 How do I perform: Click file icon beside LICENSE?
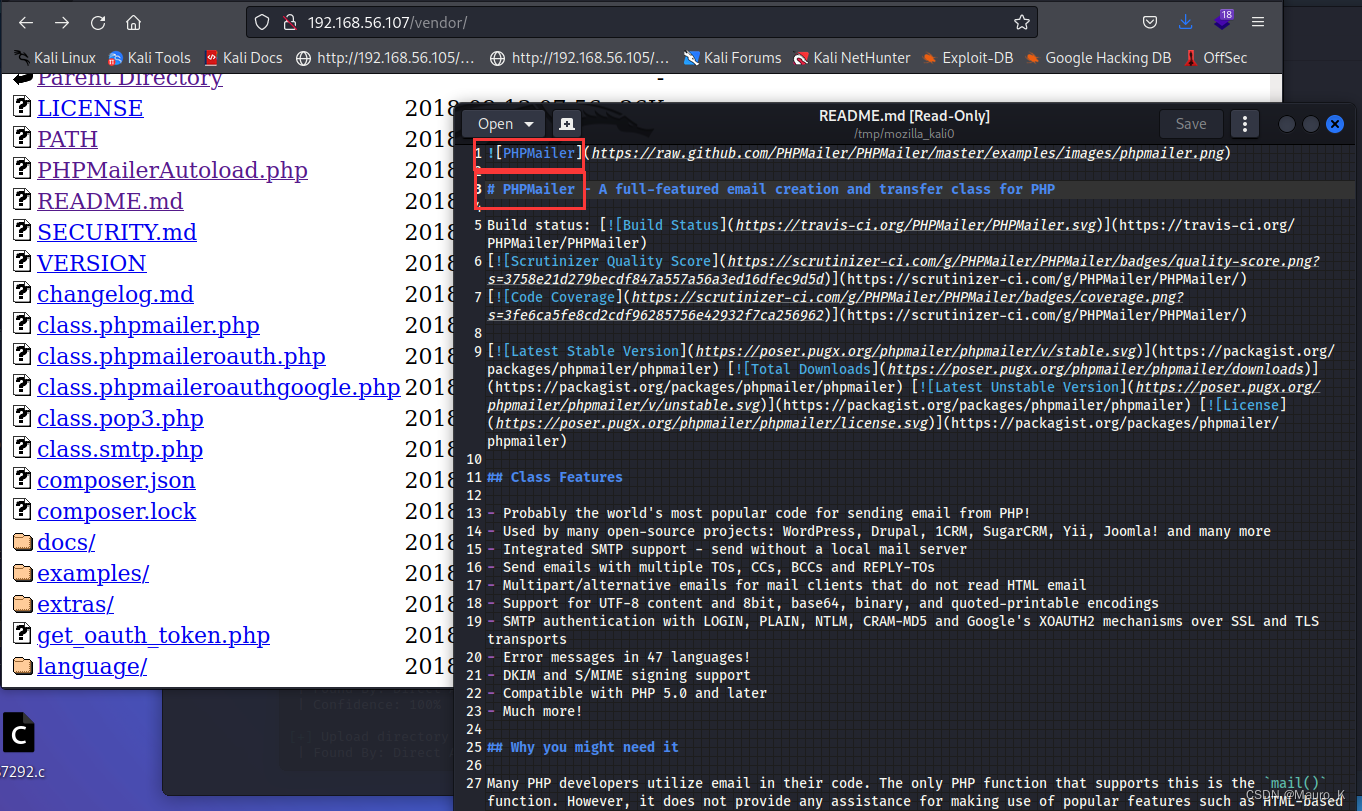point(22,107)
